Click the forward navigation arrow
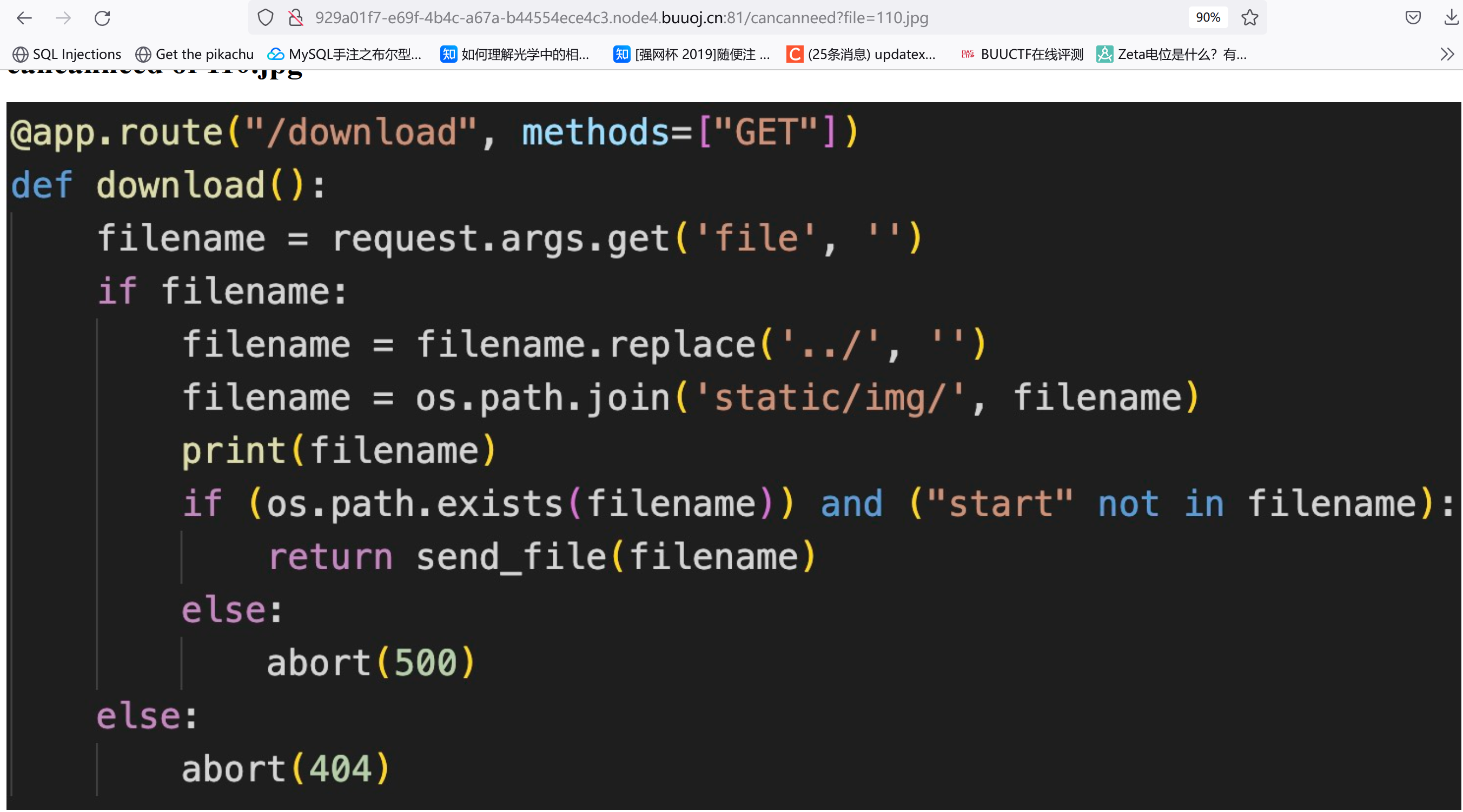Screen dimensions: 1463x812 click(63, 18)
